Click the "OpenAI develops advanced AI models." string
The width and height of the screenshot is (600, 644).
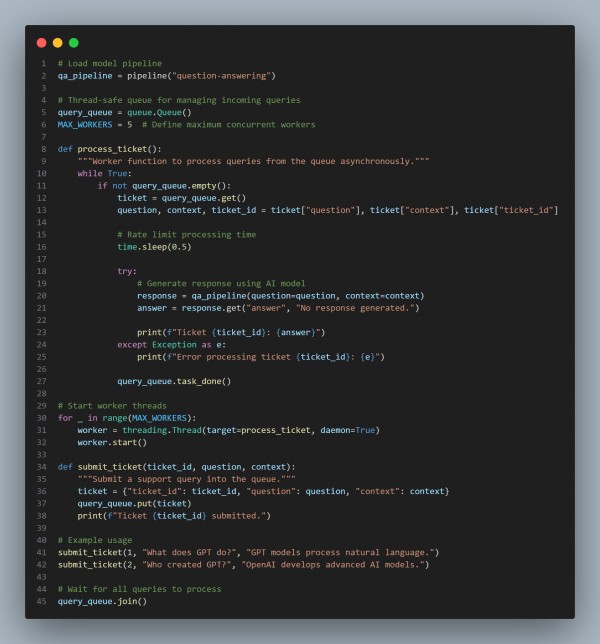pos(333,565)
